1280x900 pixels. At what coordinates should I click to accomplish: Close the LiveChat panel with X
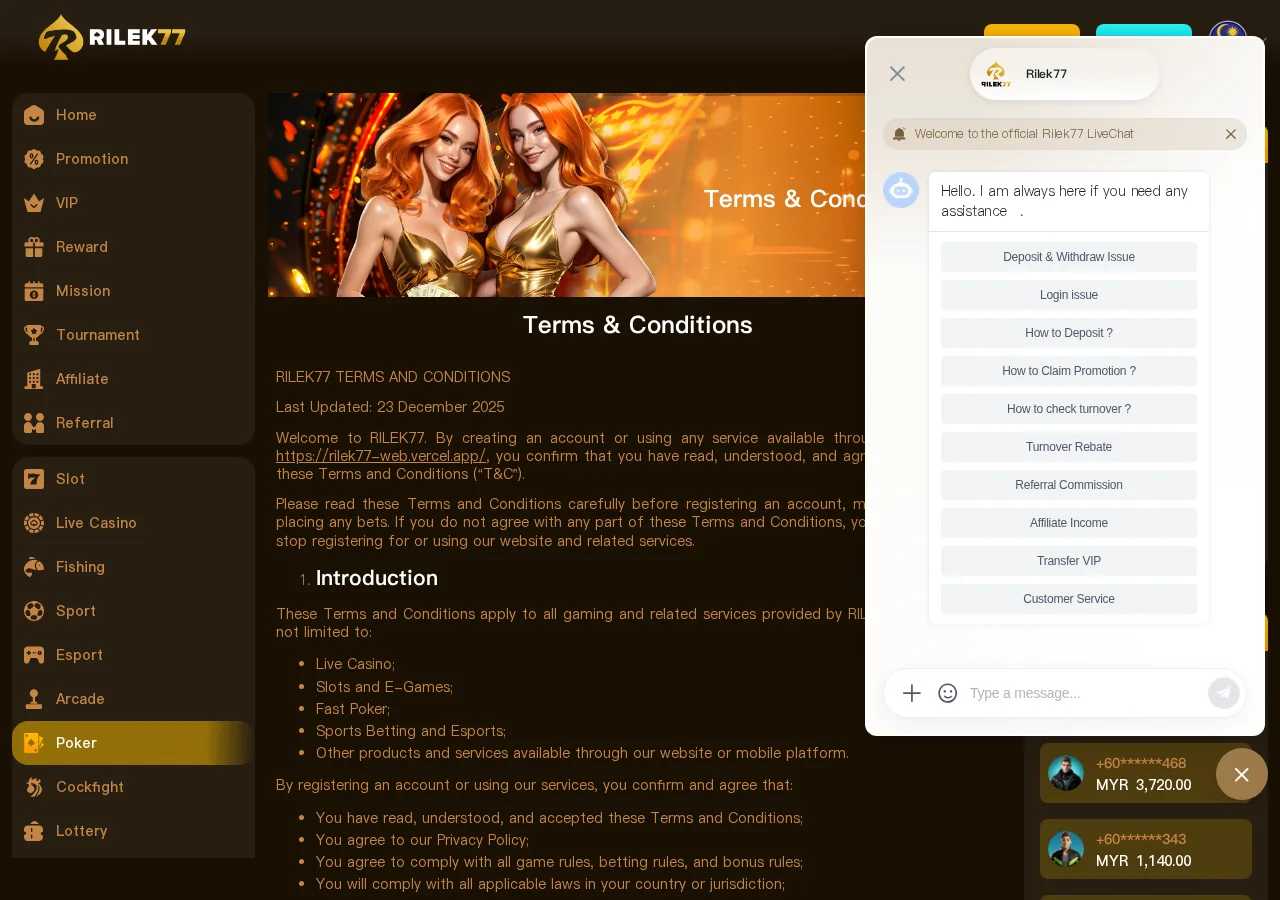(x=897, y=74)
